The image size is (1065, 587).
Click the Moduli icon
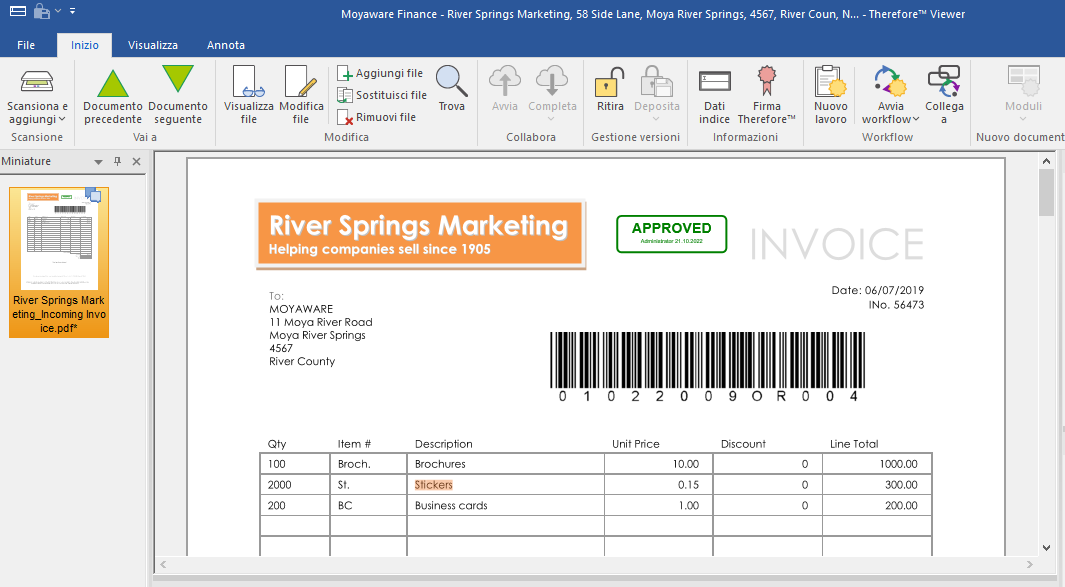(x=1024, y=81)
